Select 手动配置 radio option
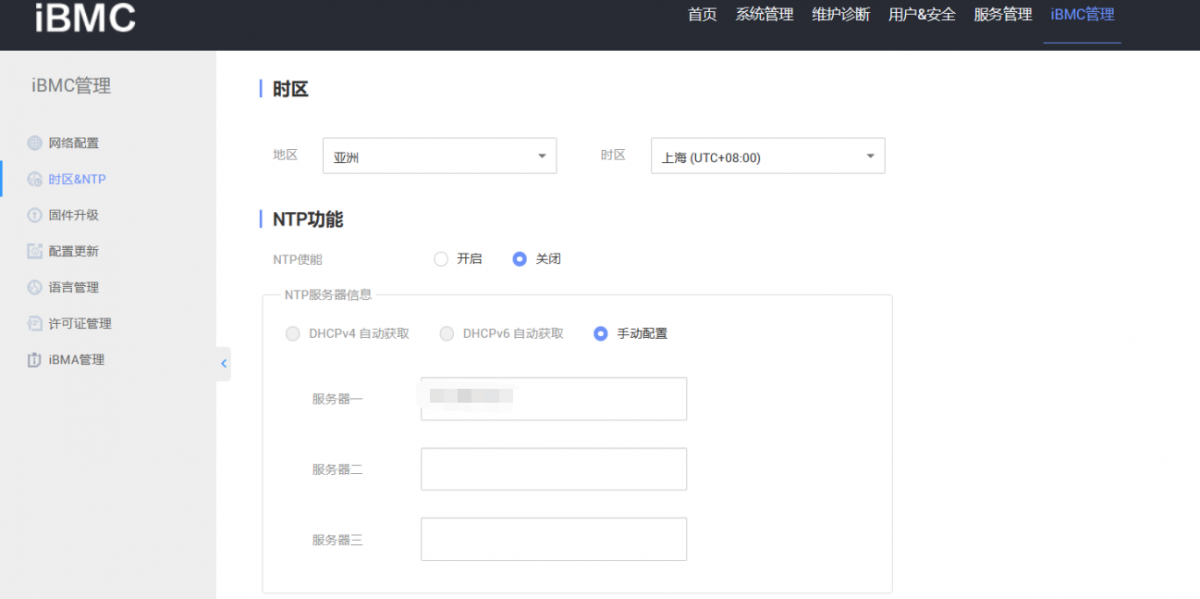Screen dimensions: 1200x599 pos(600,334)
